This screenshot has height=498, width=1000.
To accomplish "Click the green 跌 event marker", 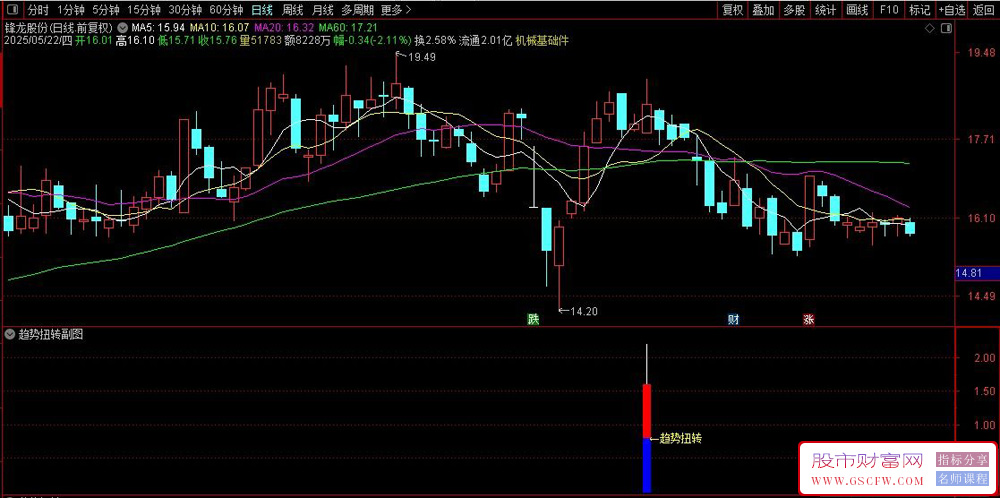I will 532,319.
